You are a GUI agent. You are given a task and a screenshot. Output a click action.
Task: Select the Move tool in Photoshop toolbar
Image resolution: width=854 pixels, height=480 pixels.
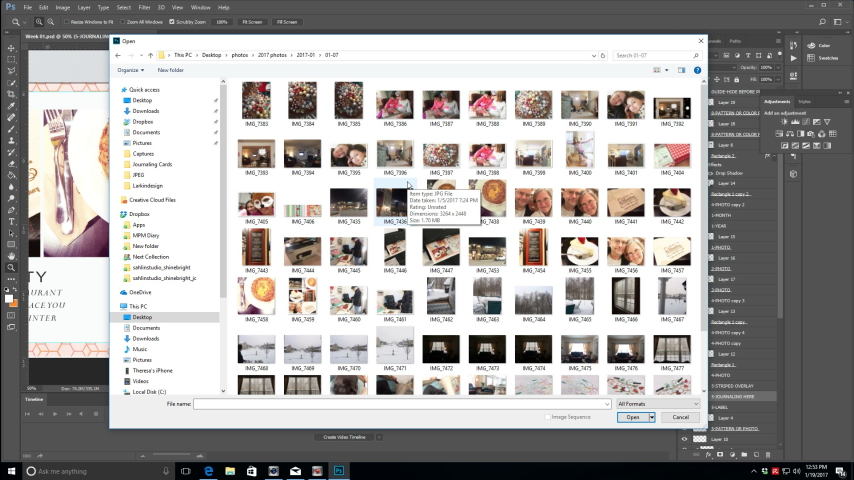(11, 48)
